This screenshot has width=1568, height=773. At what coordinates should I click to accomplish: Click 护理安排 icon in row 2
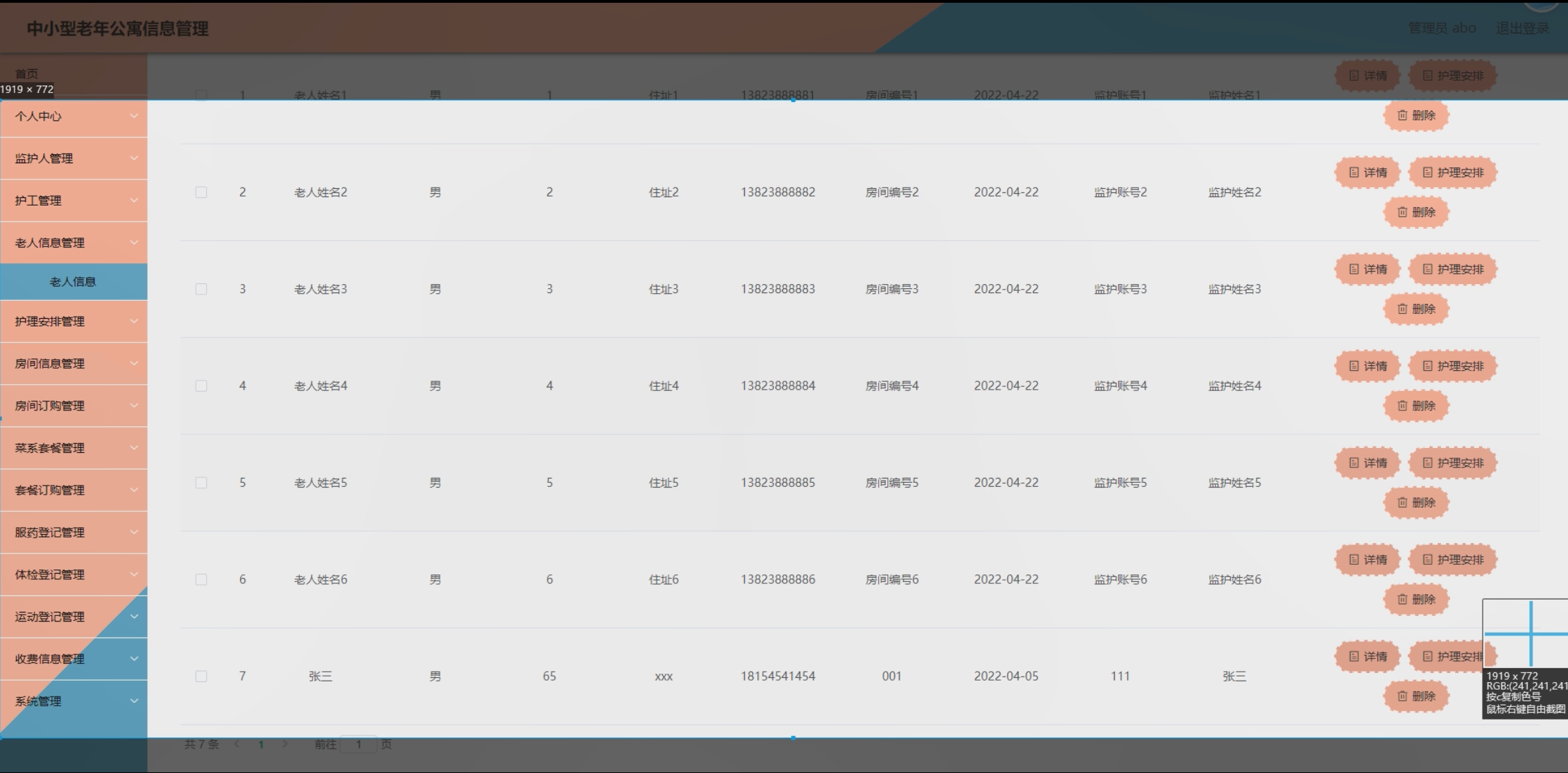coord(1427,172)
